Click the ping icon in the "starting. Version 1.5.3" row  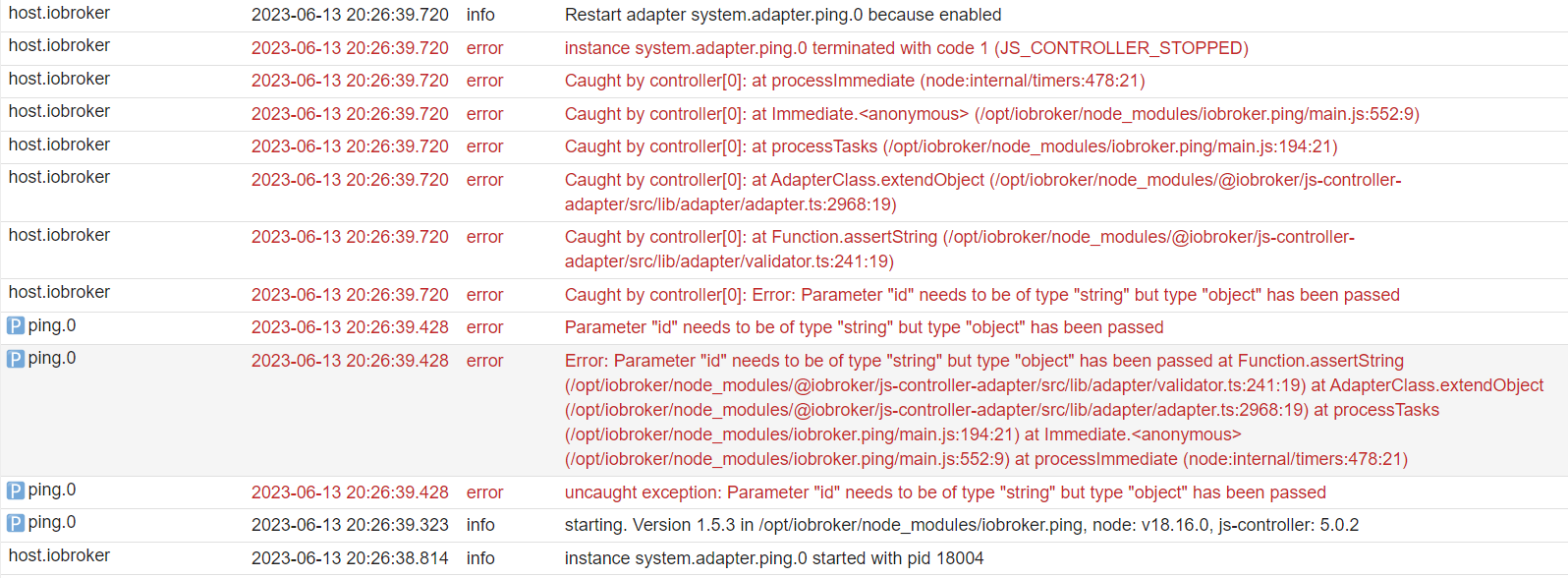pos(16,523)
